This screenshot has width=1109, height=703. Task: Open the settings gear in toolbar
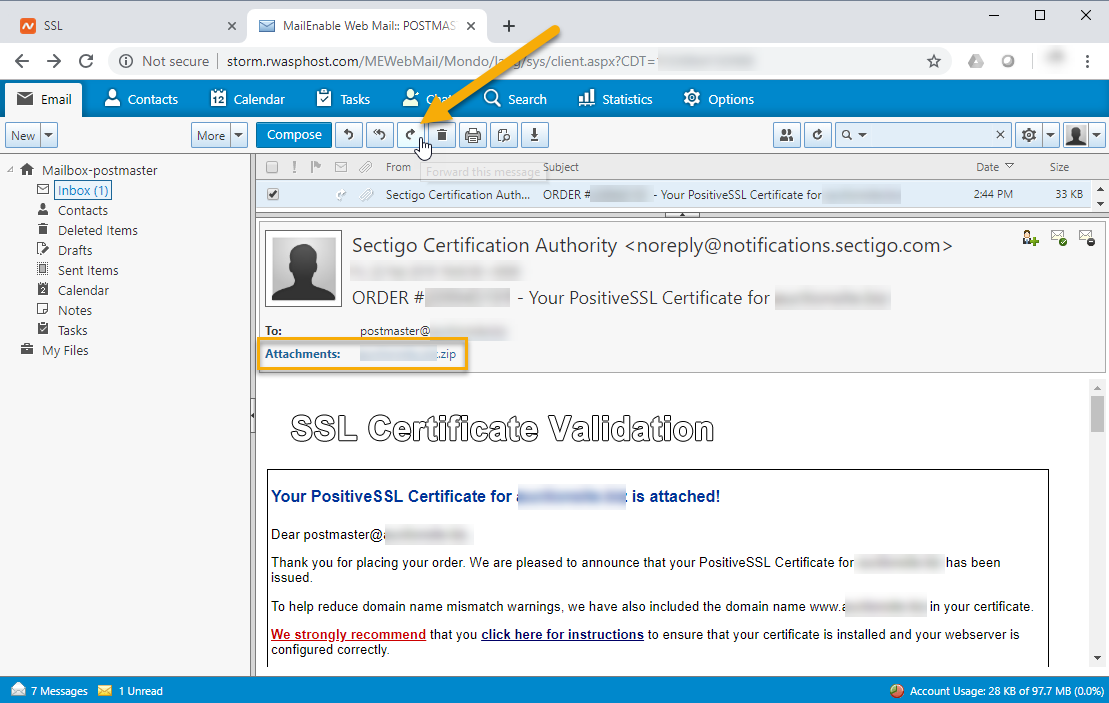(x=1029, y=135)
